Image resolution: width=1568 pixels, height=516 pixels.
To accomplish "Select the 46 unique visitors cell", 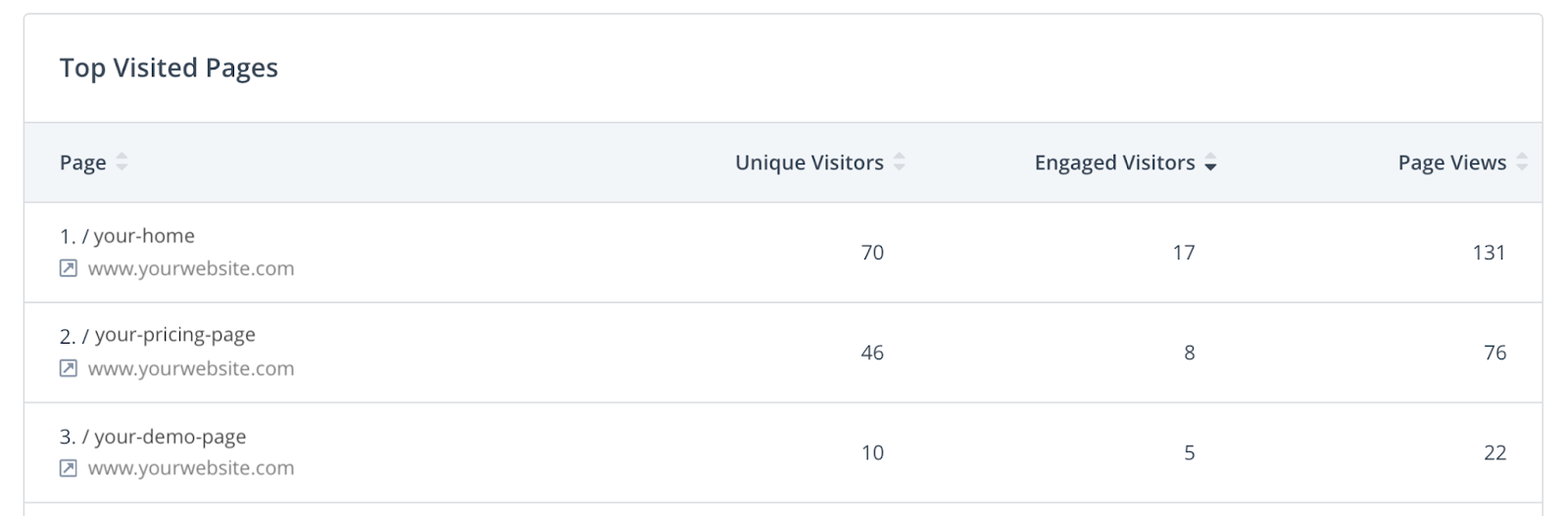I will coord(872,352).
